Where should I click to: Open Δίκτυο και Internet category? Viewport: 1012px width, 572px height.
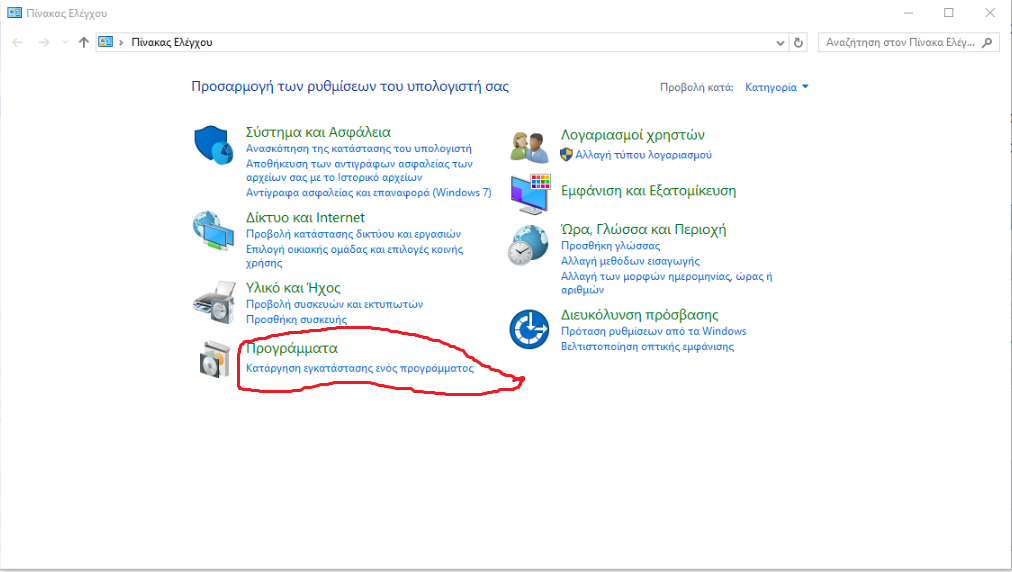(305, 218)
